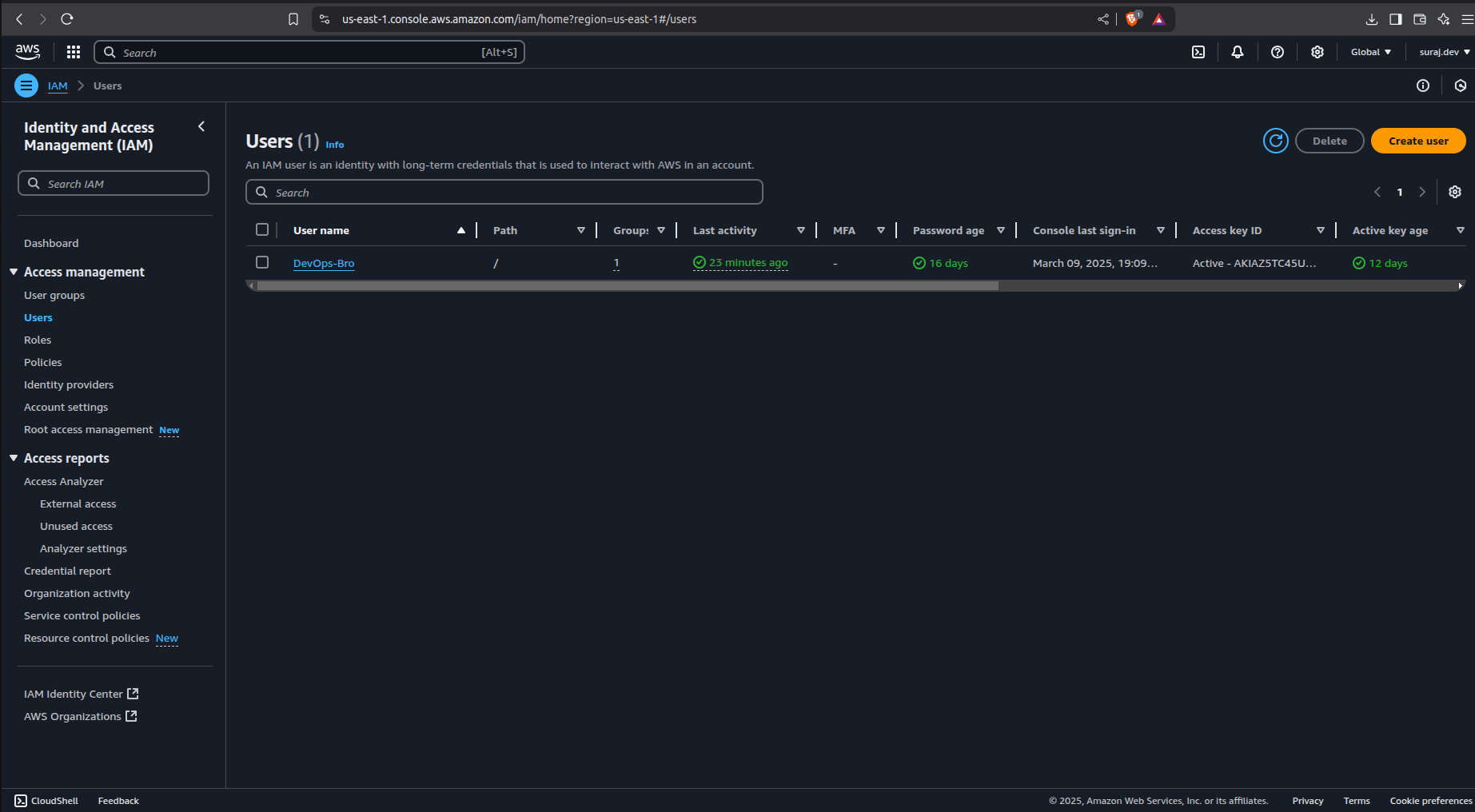Open Unused access under Access Analyzer
The image size is (1475, 812).
tap(77, 526)
